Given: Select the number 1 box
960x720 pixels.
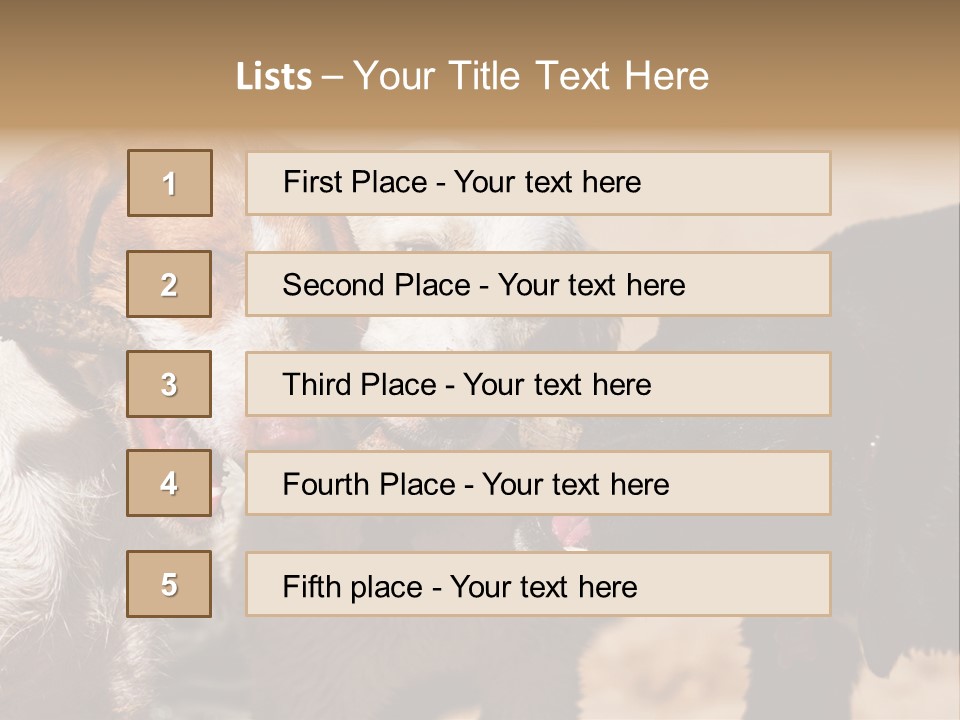Looking at the screenshot, I should click(170, 183).
